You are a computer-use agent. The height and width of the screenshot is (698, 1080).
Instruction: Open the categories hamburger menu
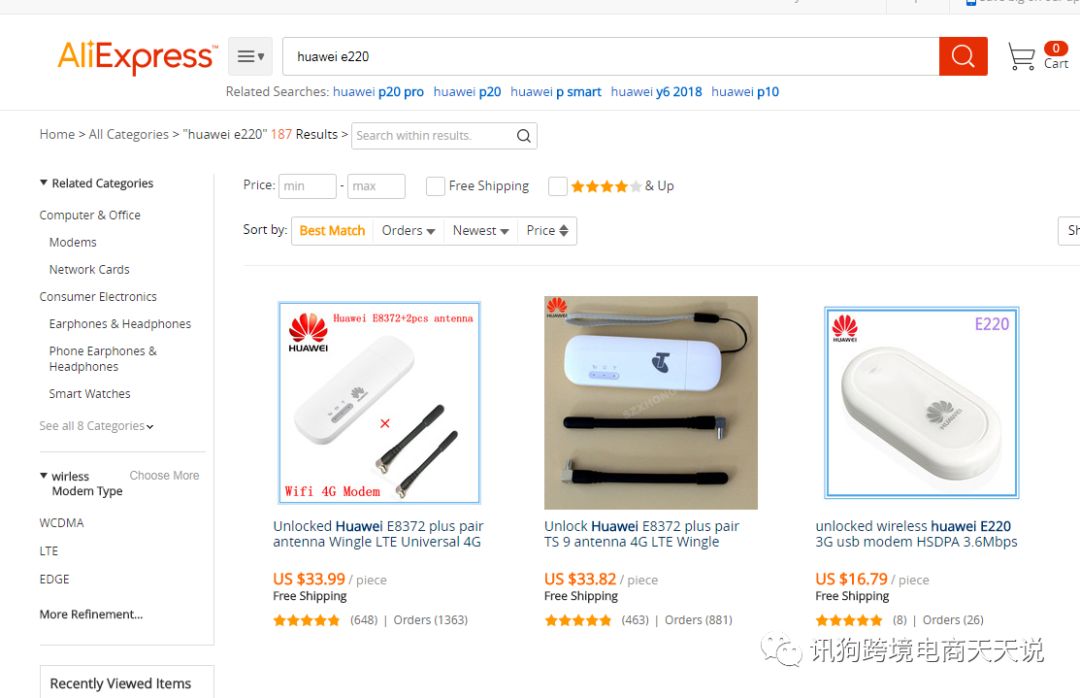coord(251,57)
